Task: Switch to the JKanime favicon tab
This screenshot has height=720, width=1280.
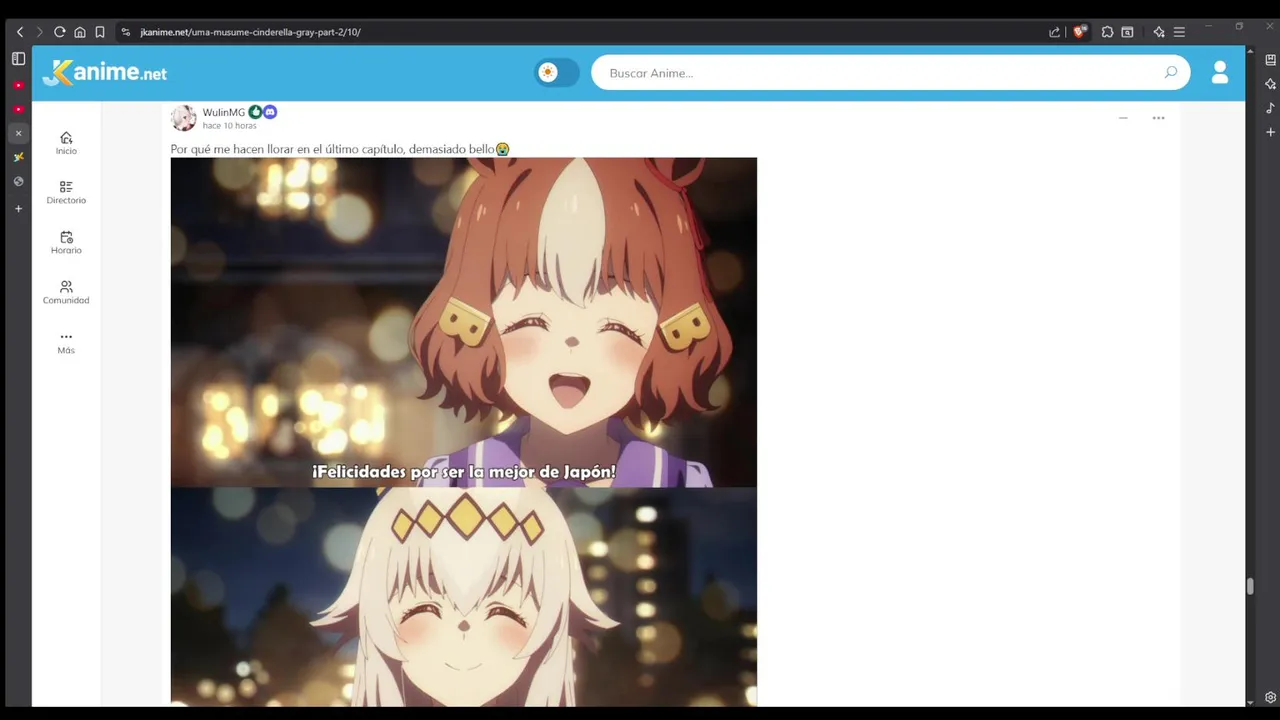Action: click(x=18, y=157)
